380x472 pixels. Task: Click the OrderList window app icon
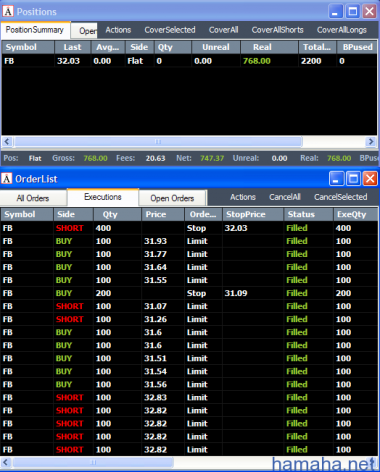click(7, 179)
